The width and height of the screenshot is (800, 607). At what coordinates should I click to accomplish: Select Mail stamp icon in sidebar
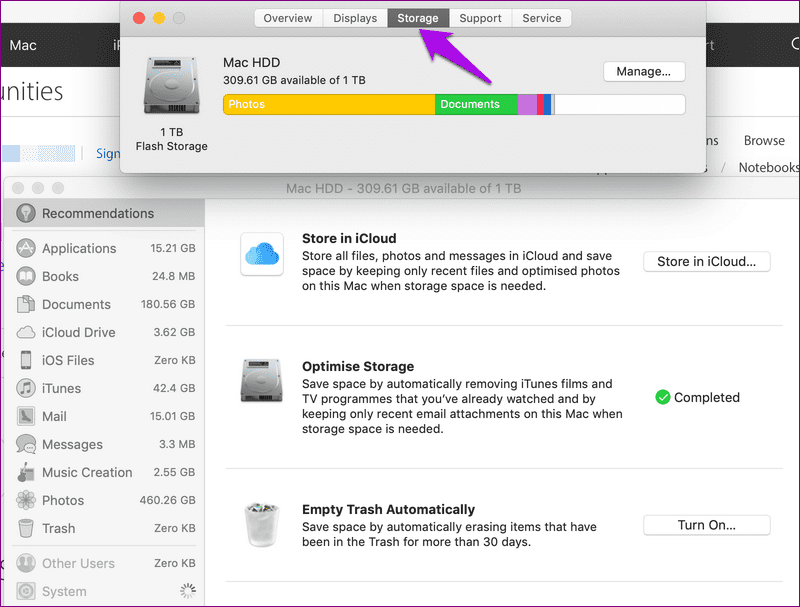pos(26,416)
